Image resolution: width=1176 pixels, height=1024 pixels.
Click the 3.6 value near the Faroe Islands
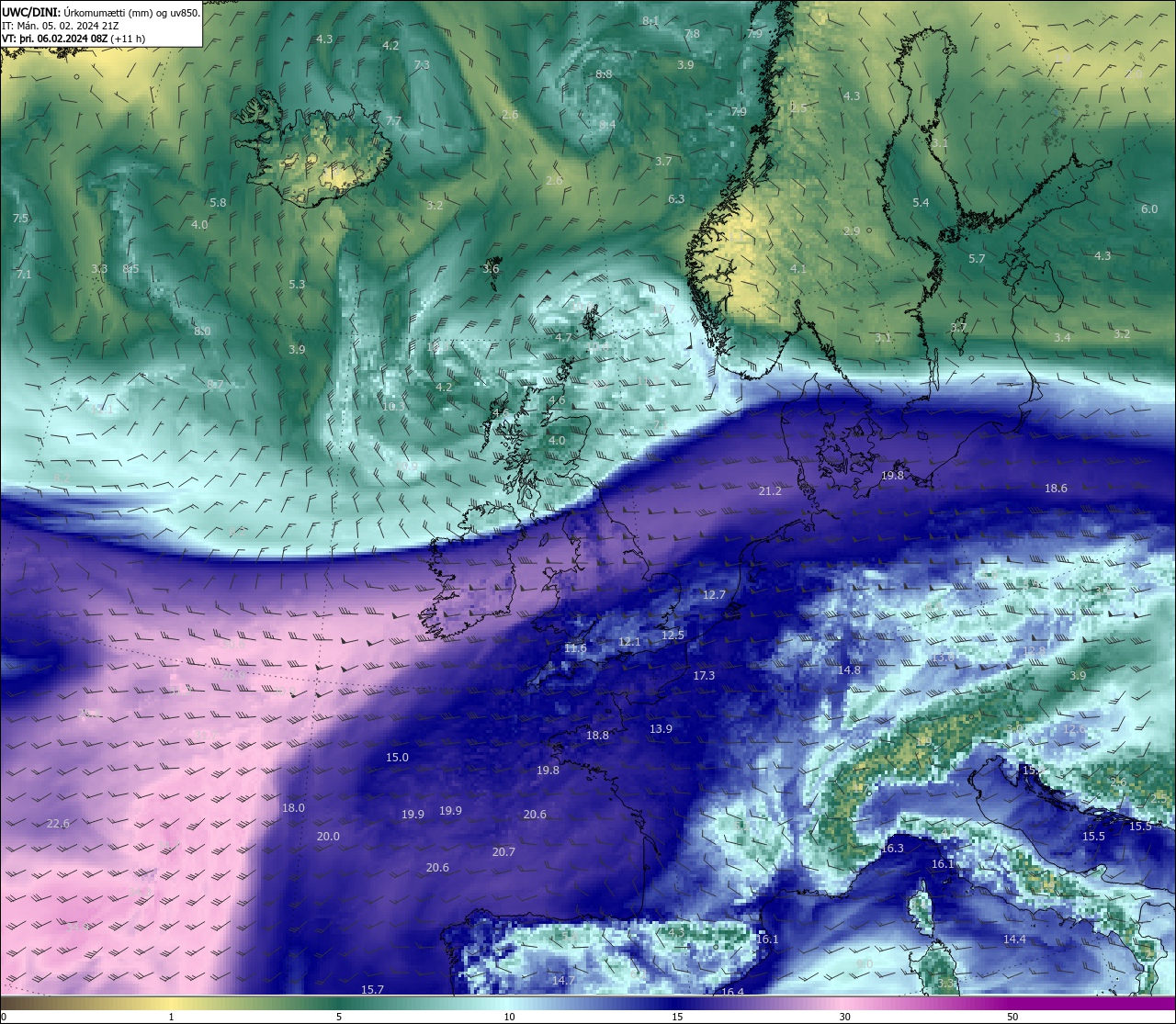tap(491, 269)
